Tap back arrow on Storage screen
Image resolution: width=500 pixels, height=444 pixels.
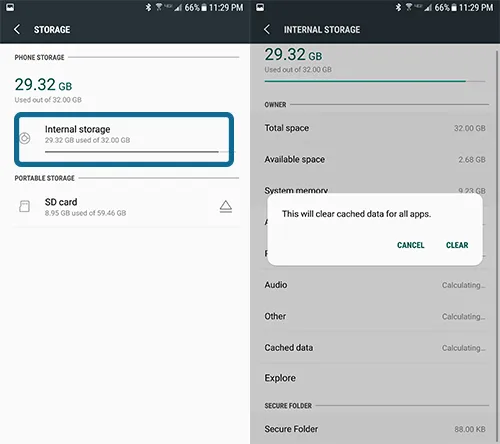[17, 29]
